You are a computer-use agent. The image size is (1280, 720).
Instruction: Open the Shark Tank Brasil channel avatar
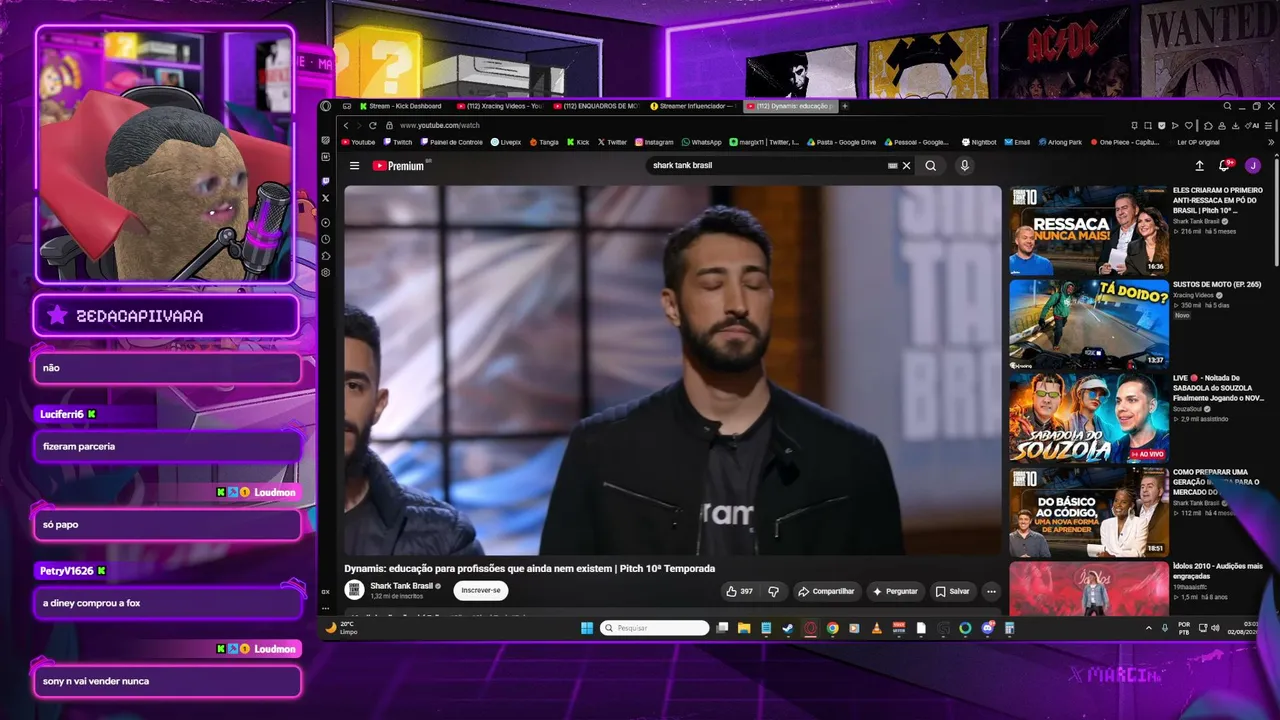(x=355, y=590)
